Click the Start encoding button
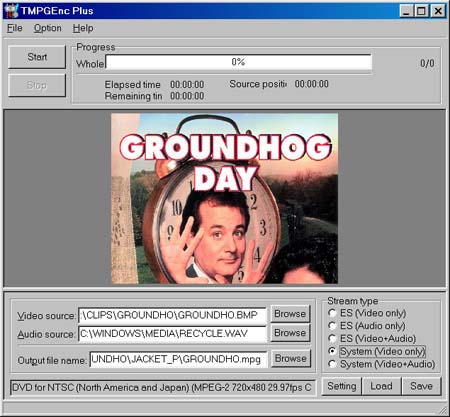This screenshot has width=450, height=417. [x=37, y=57]
